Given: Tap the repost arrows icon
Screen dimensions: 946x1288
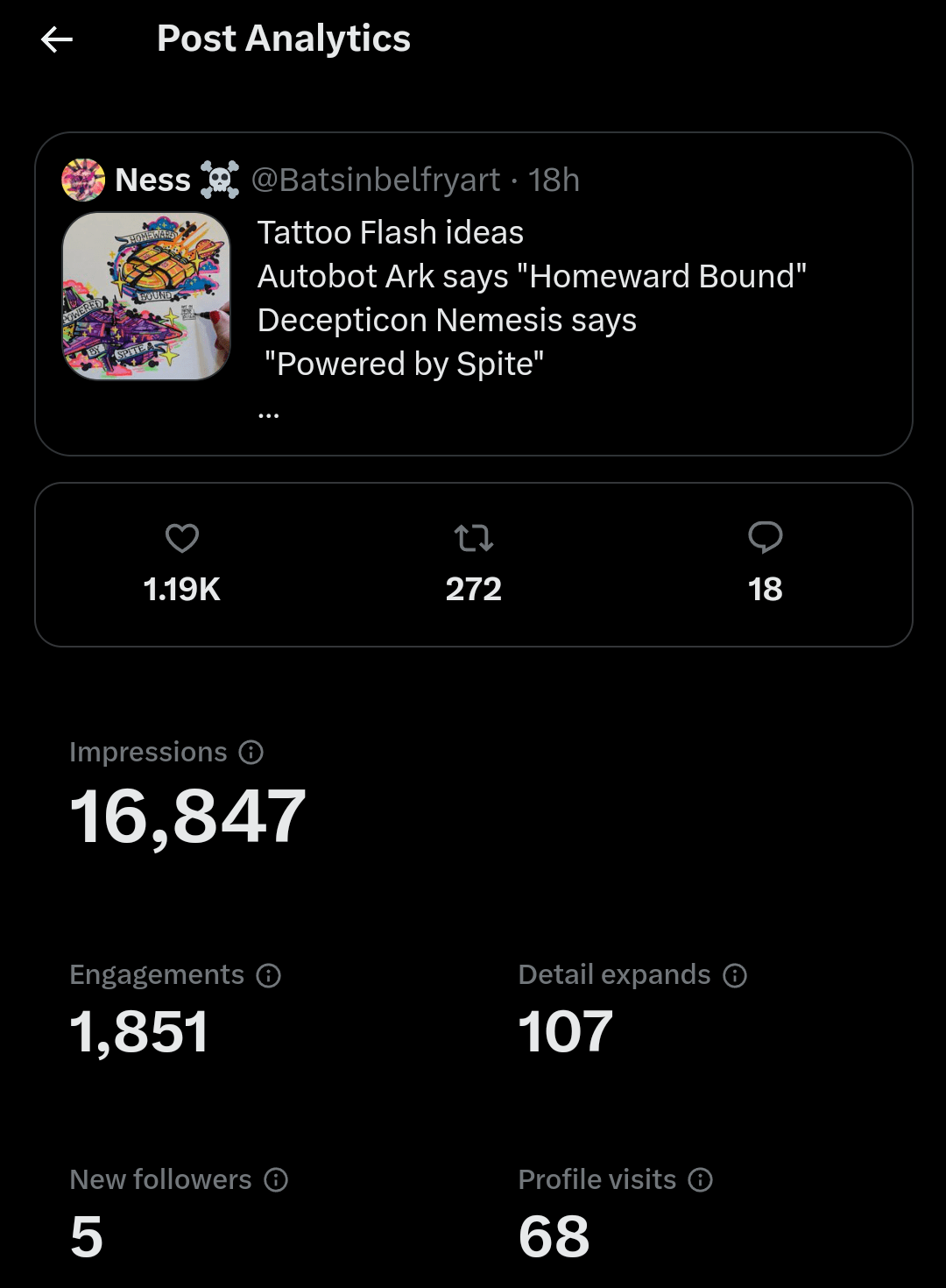Looking at the screenshot, I should (474, 537).
